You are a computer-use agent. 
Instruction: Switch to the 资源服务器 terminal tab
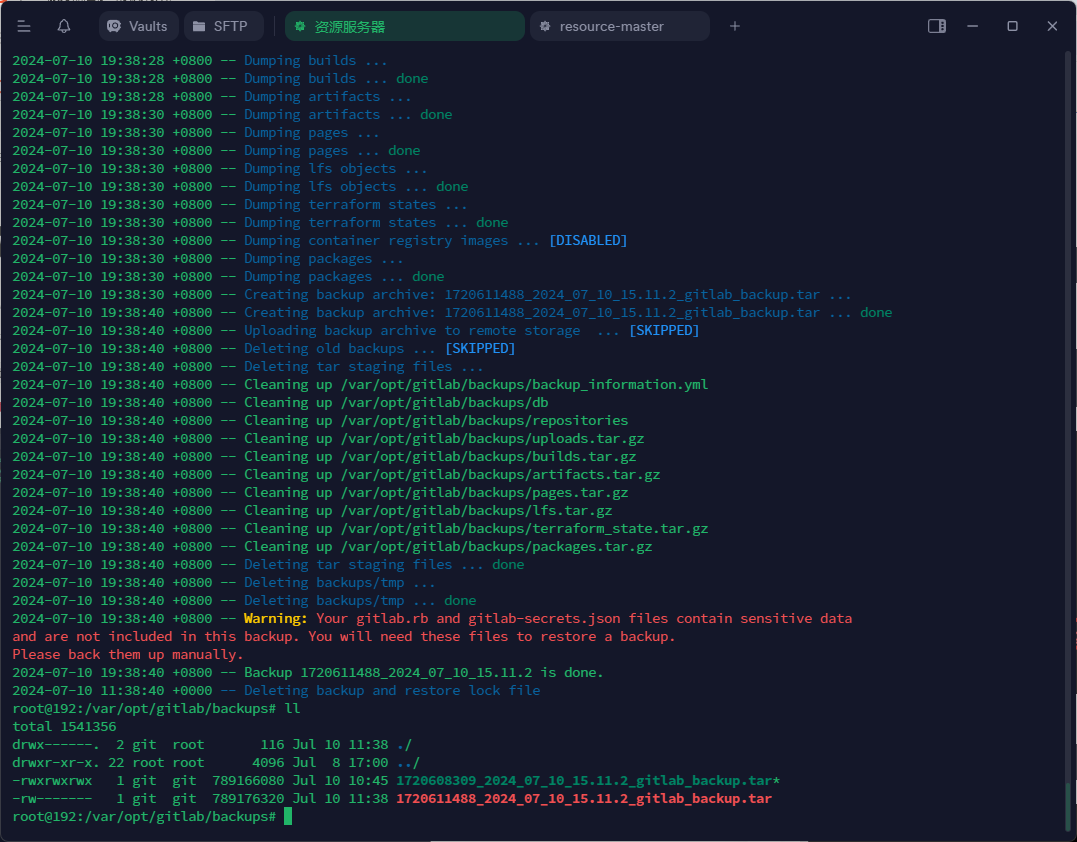[x=405, y=26]
